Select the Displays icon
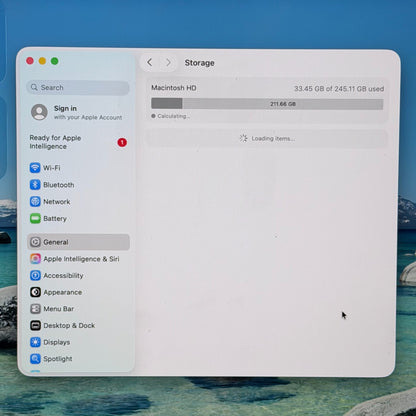 tap(35, 342)
